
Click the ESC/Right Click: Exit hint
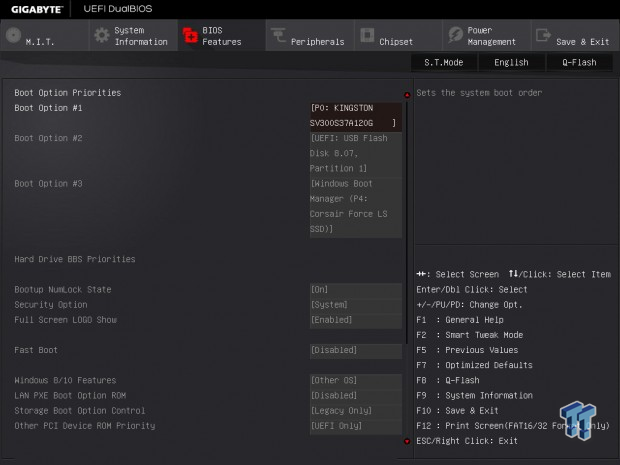(x=467, y=441)
